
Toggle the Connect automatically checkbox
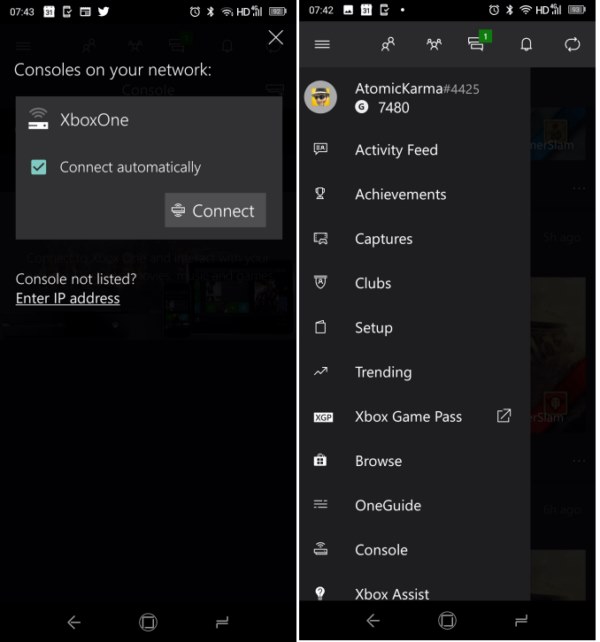tap(38, 167)
